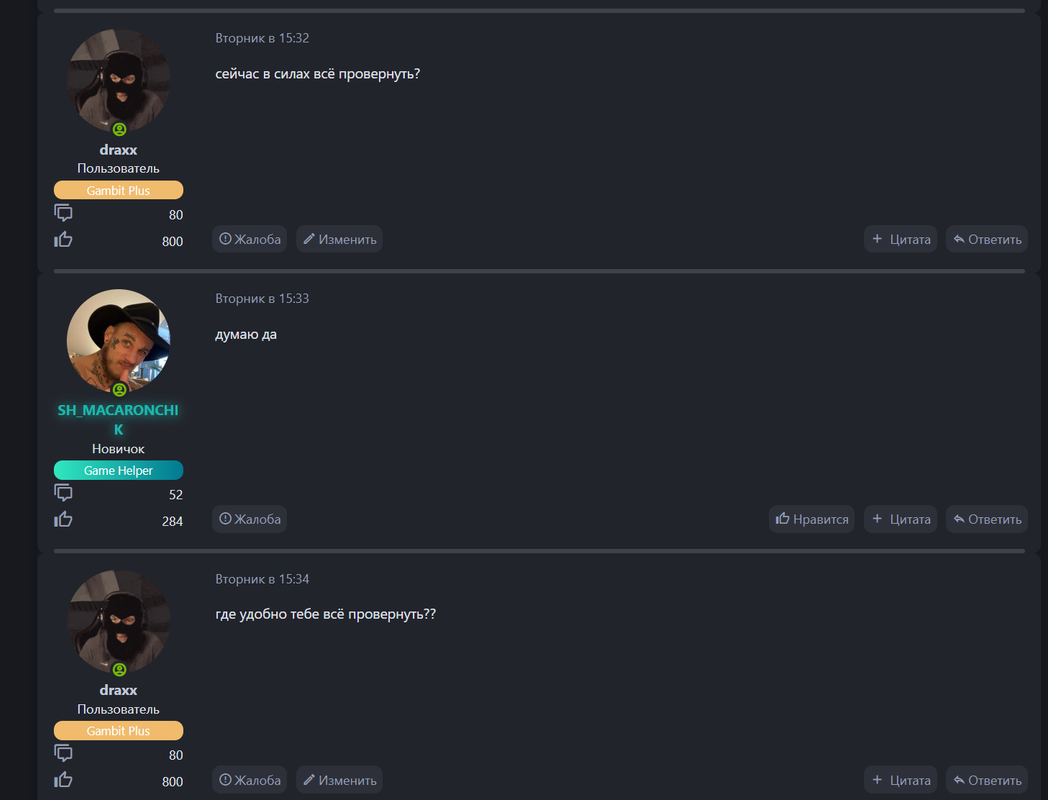
Task: Report the first draxx post via Жалоба
Action: tap(249, 239)
